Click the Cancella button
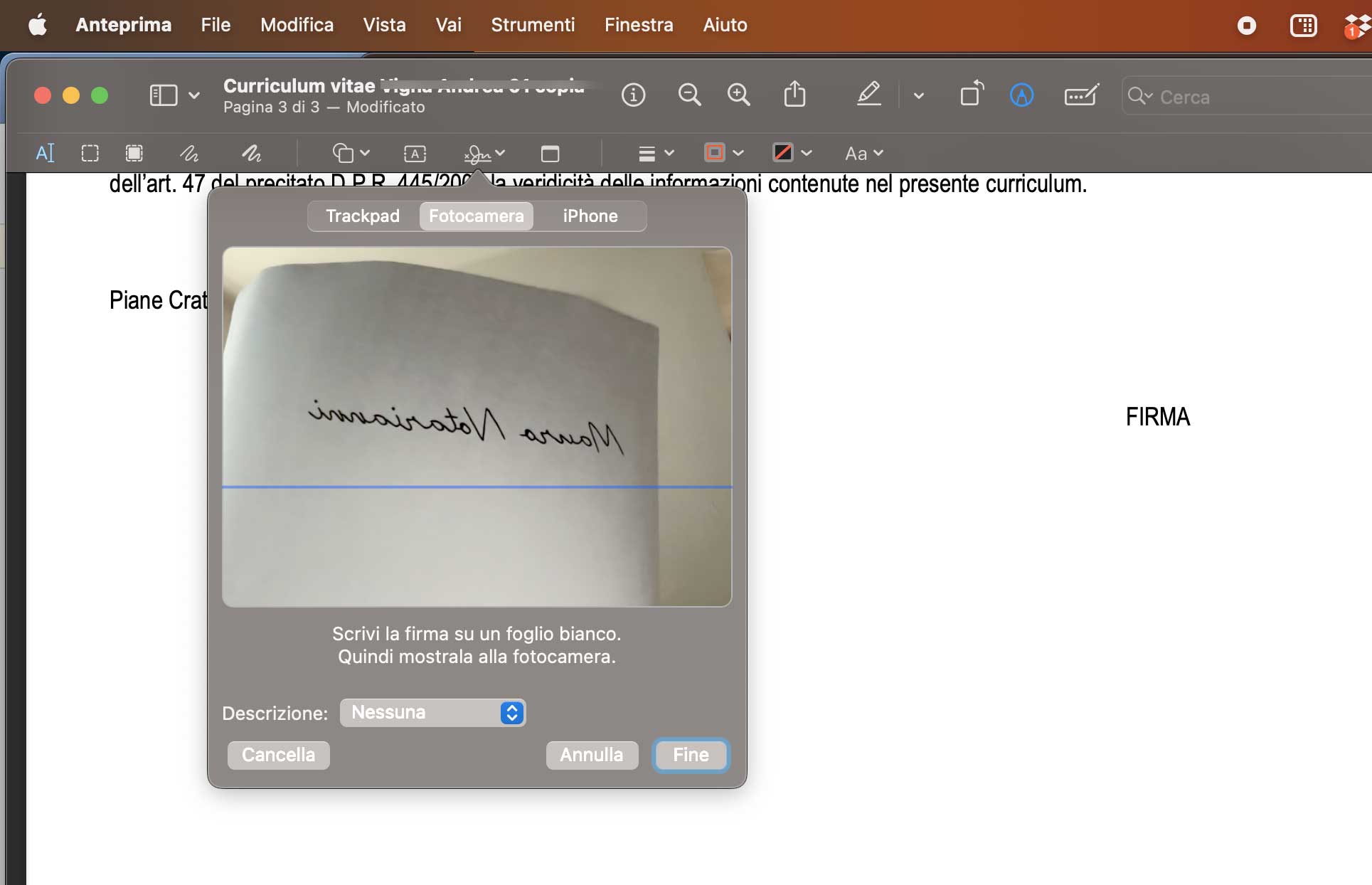1372x885 pixels. point(278,755)
